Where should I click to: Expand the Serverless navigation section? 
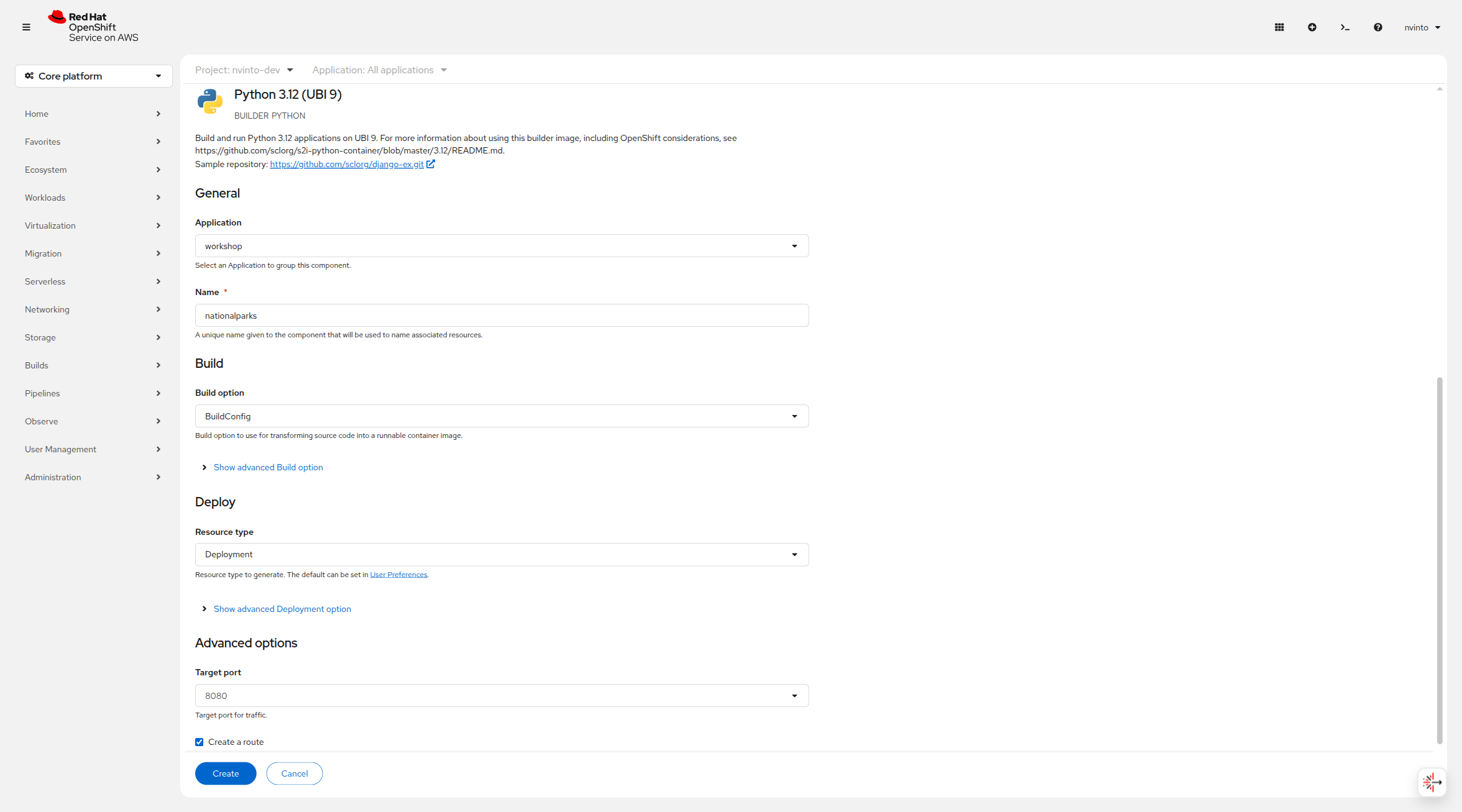[x=93, y=281]
